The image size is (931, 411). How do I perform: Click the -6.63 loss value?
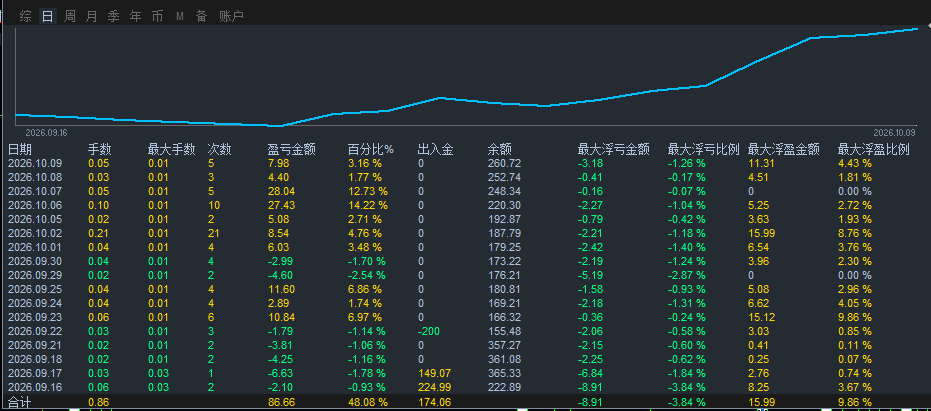(x=281, y=373)
